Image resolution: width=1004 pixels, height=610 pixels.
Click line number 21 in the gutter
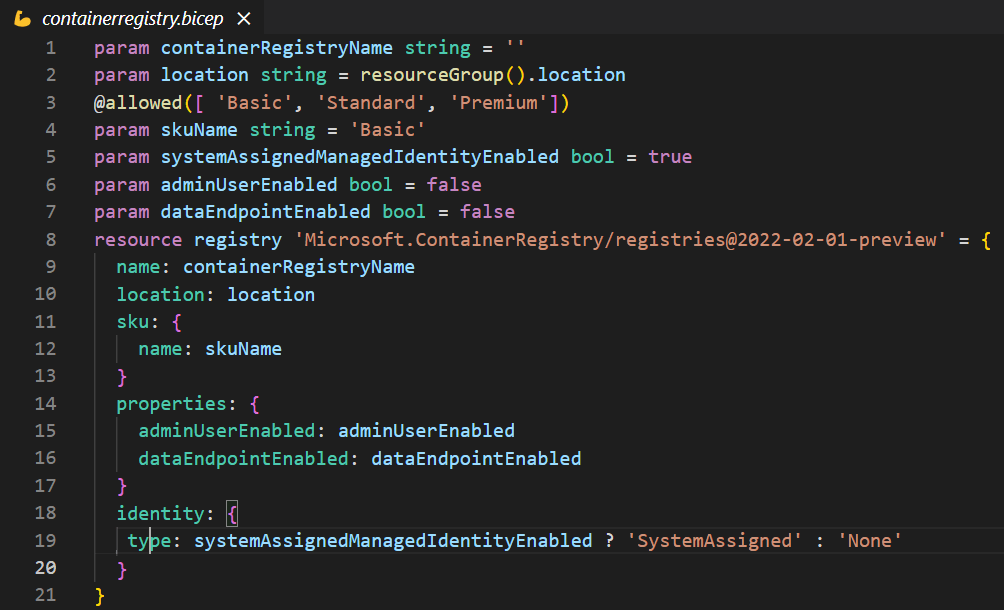pyautogui.click(x=45, y=596)
